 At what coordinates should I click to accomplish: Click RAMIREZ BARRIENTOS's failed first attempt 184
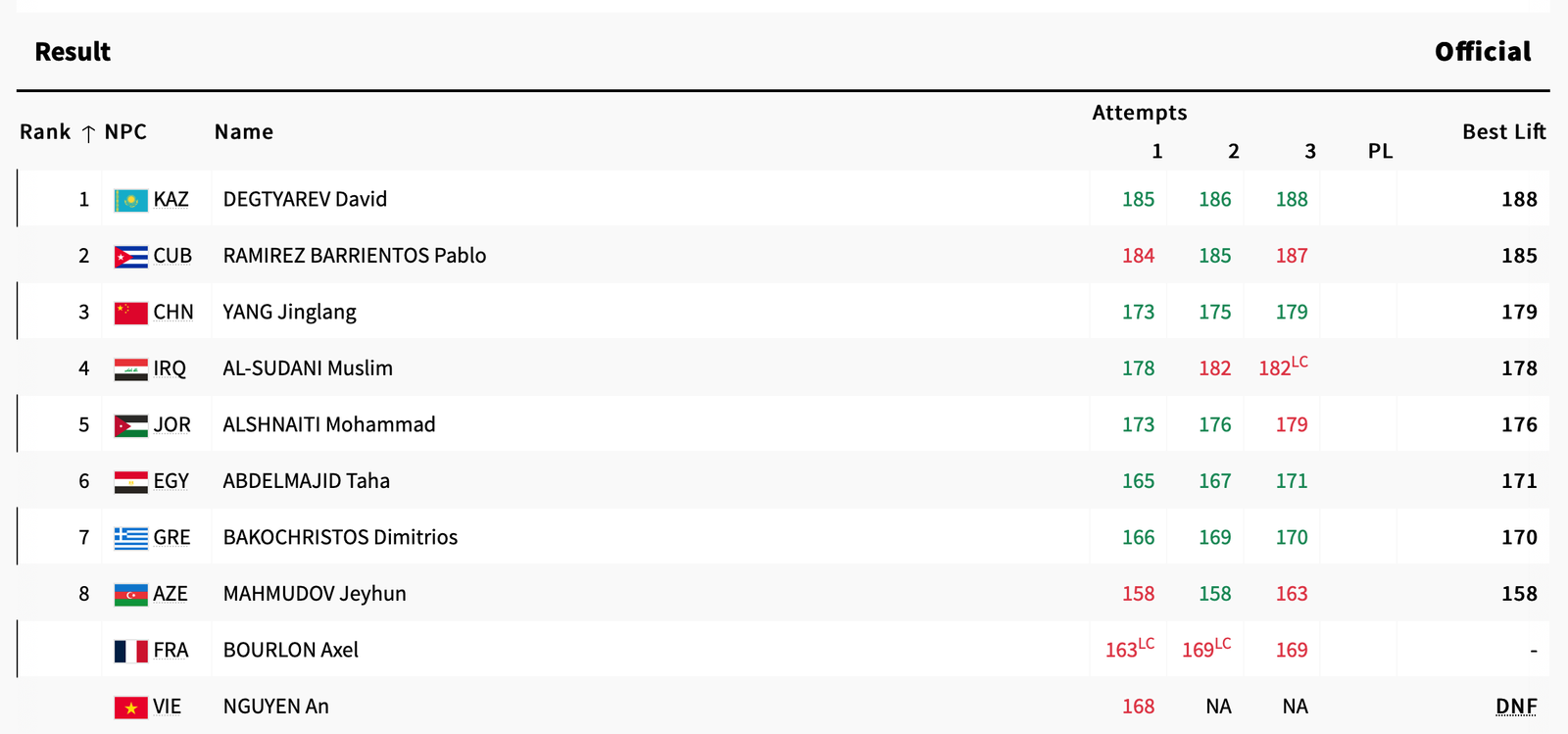(x=1138, y=256)
